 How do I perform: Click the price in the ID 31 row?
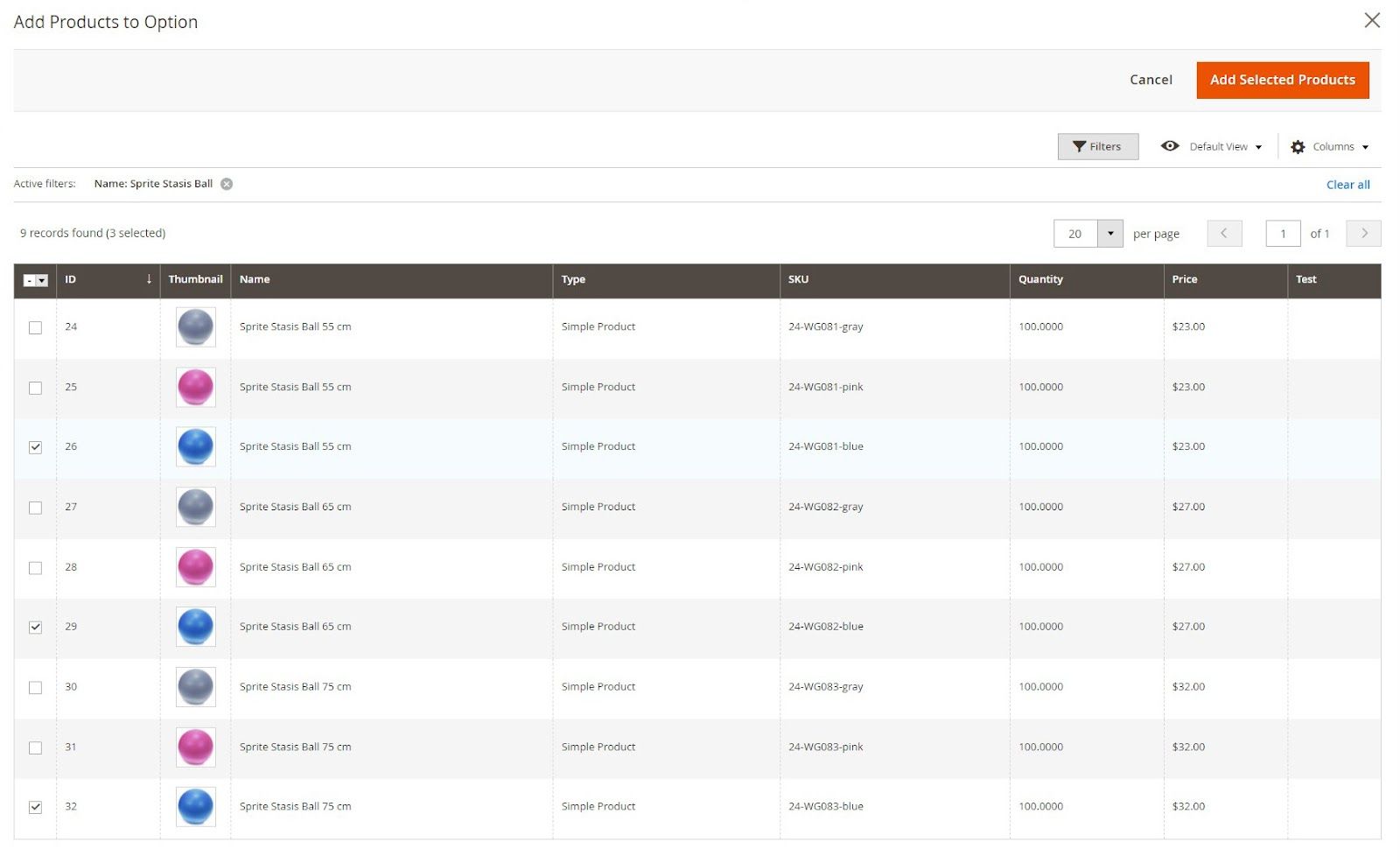coord(1188,747)
